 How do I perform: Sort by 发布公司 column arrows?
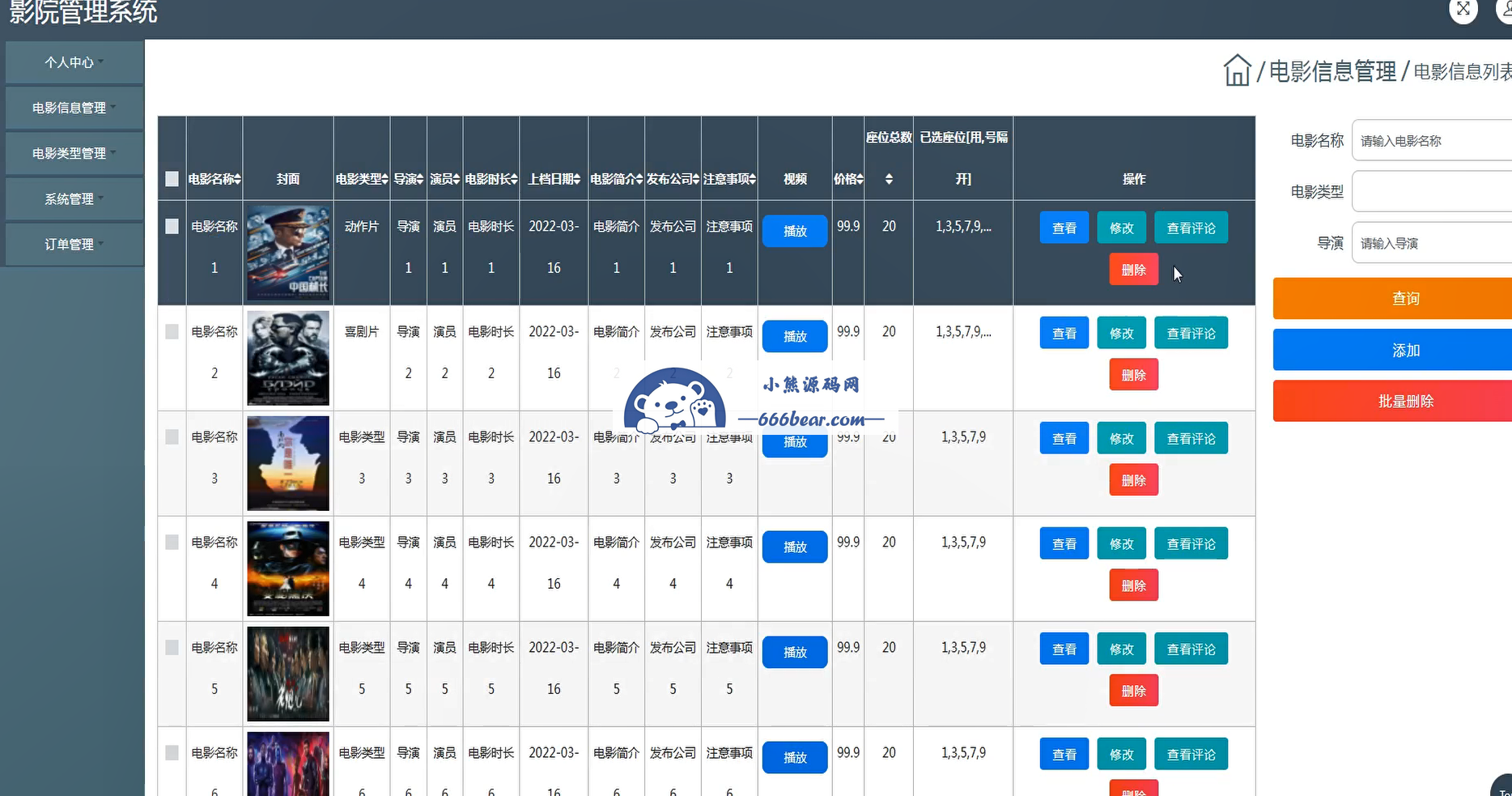696,179
